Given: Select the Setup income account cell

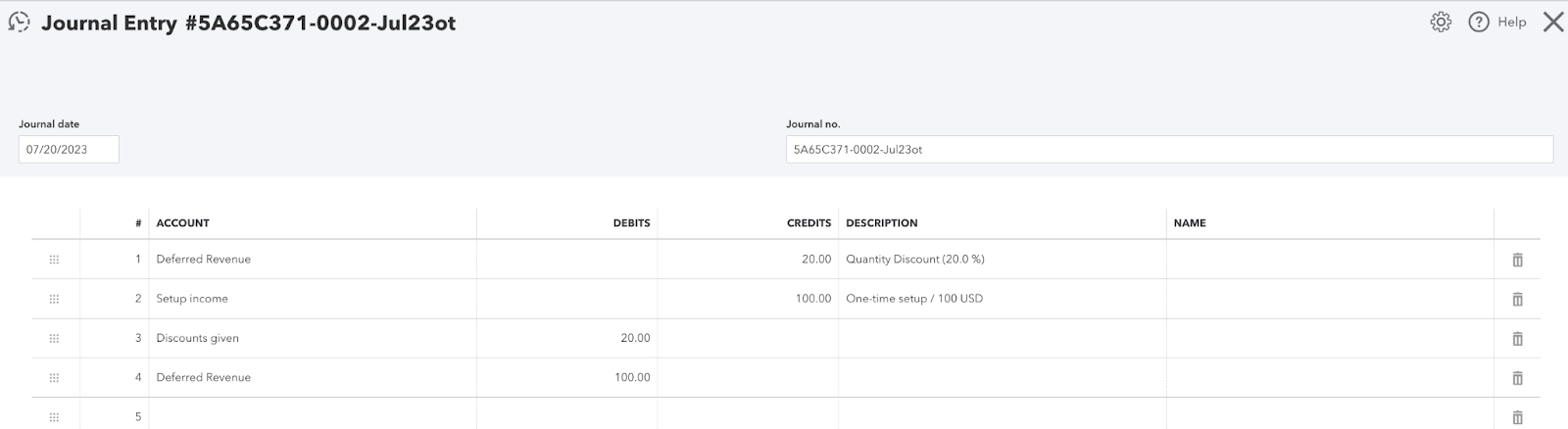Looking at the screenshot, I should 312,299.
